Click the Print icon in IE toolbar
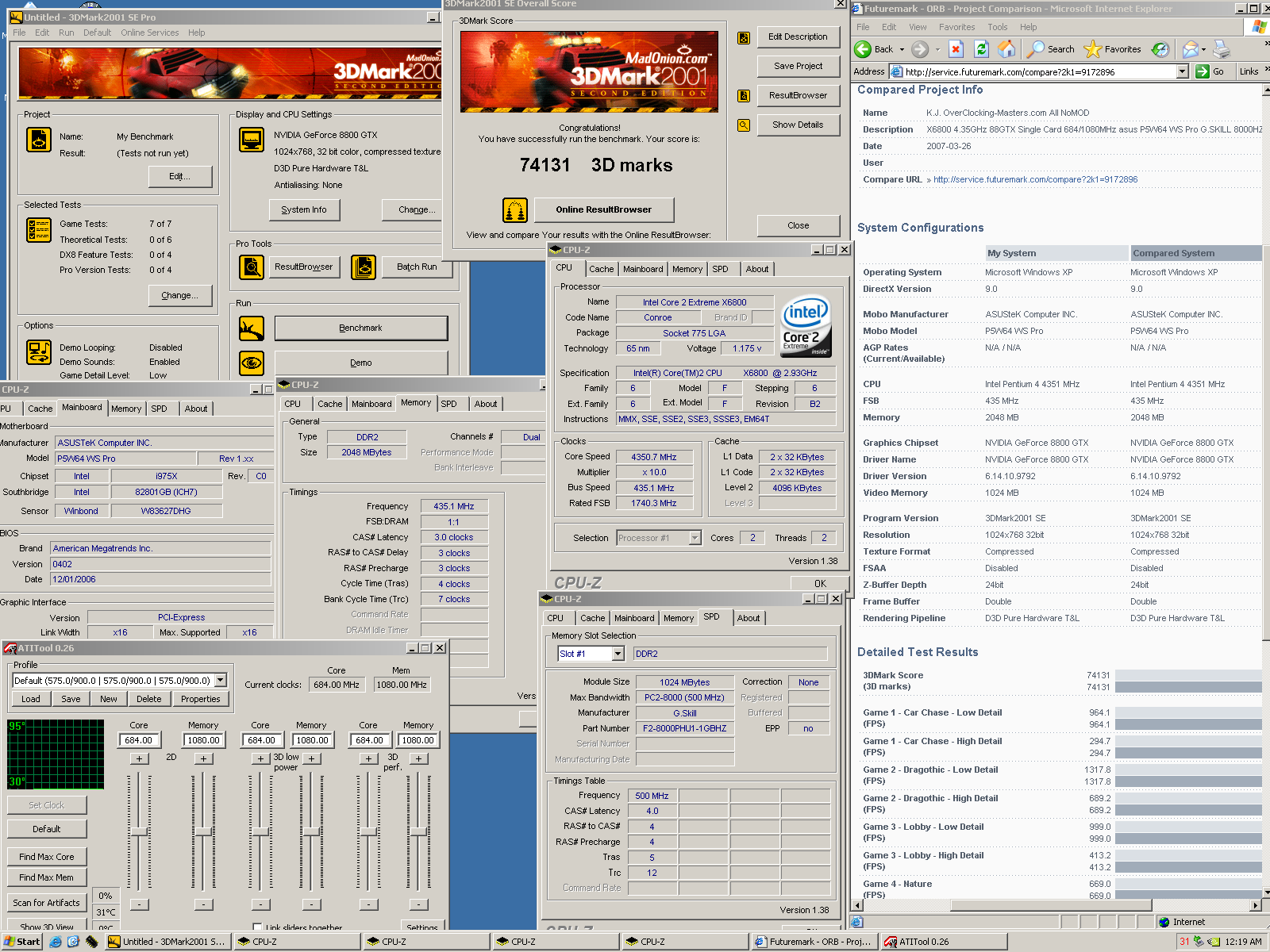This screenshot has height=952, width=1270. click(1222, 49)
